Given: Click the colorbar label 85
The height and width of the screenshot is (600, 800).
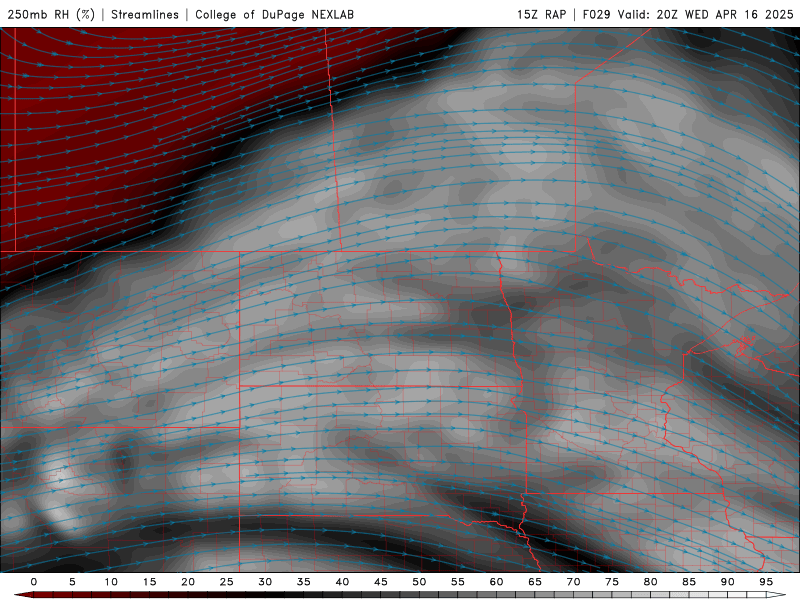Looking at the screenshot, I should [689, 582].
